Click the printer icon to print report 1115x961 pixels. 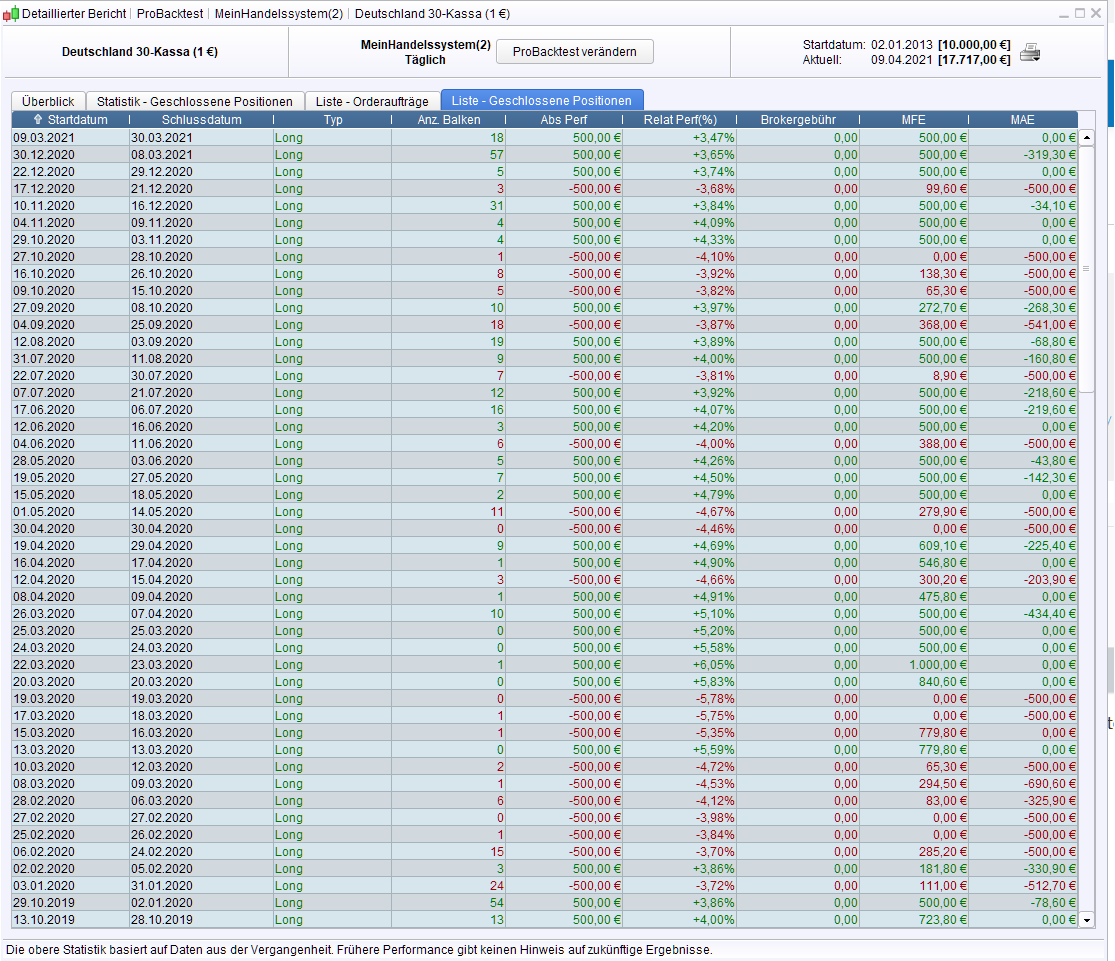click(1030, 53)
